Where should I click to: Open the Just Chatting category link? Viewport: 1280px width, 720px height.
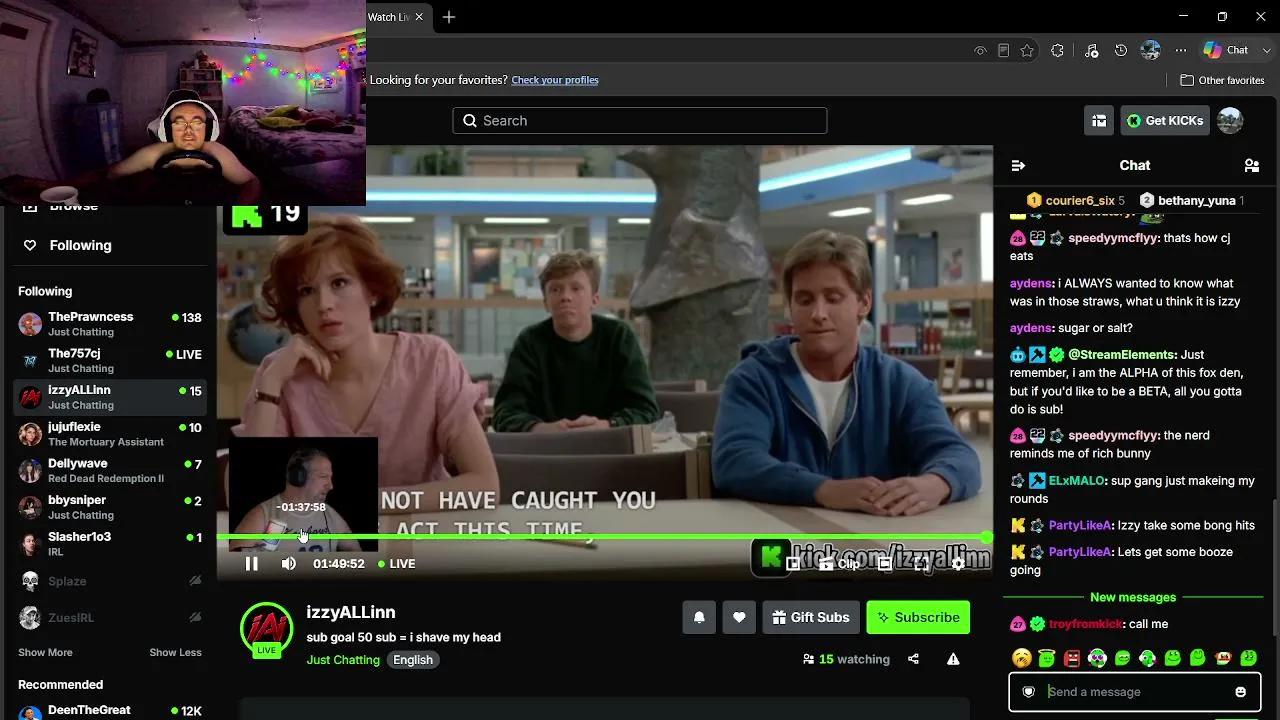(343, 660)
